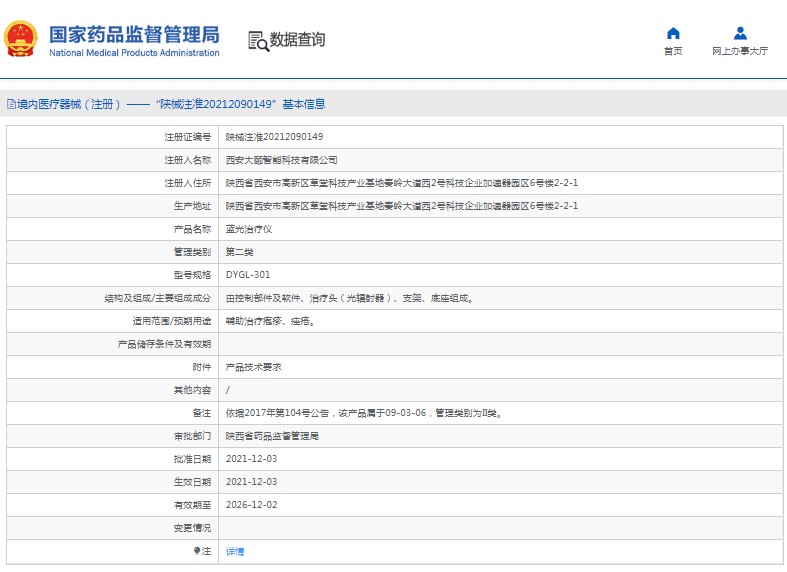The width and height of the screenshot is (787, 572).
Task: Click the 产品储存条件及有效期 label
Action: (x=164, y=344)
